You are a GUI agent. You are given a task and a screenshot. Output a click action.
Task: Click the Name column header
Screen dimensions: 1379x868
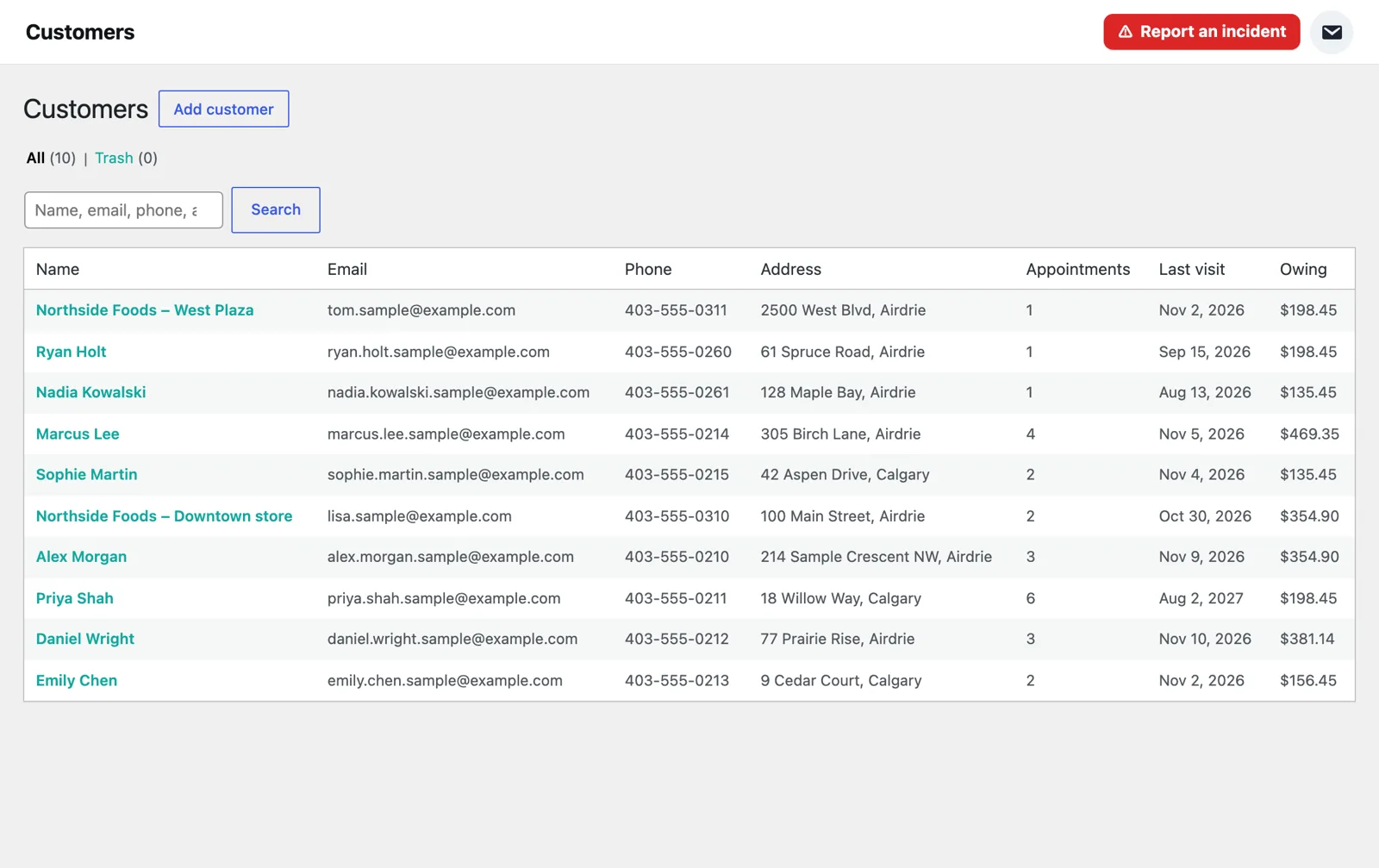[58, 269]
